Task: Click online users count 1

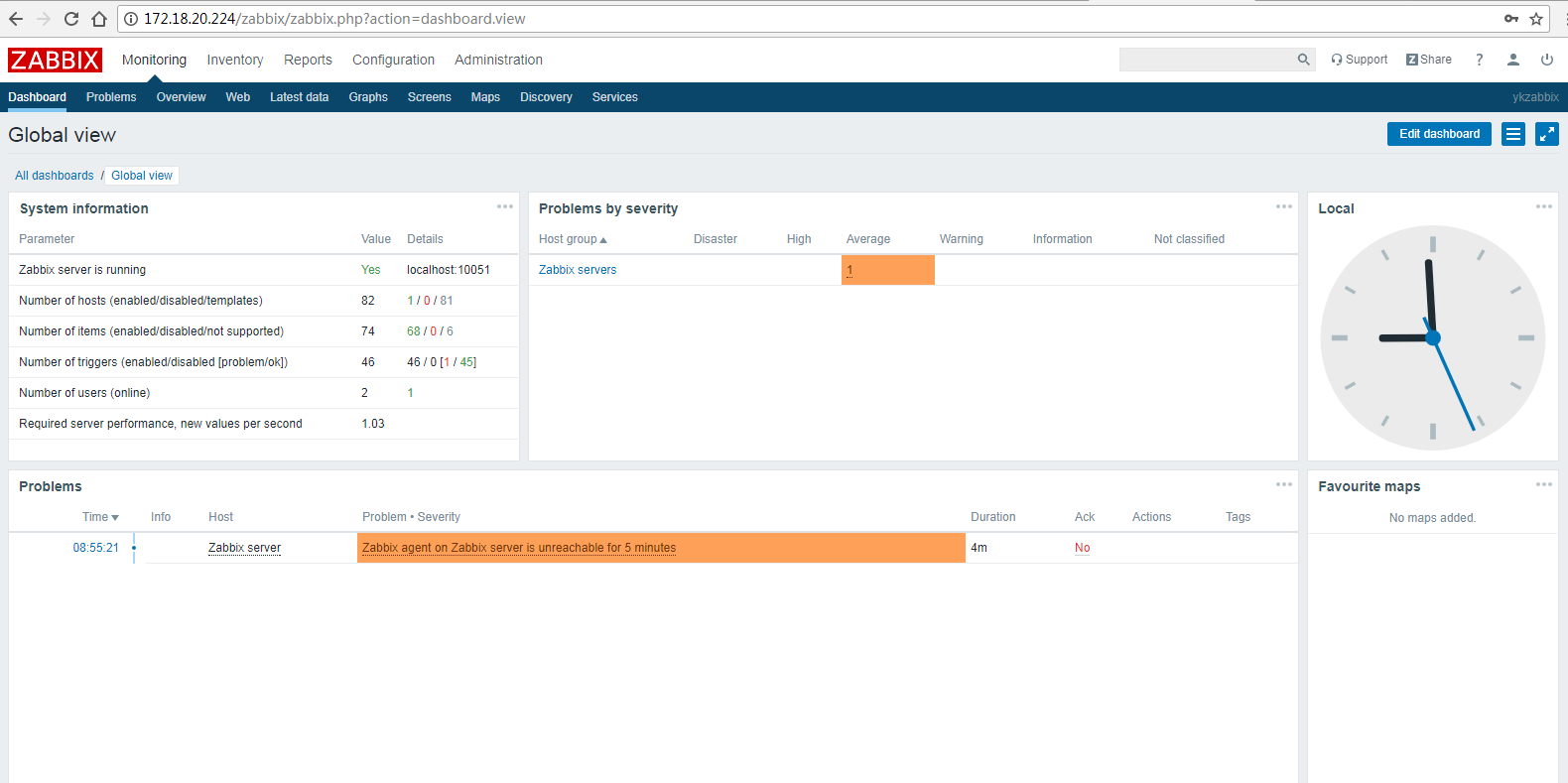Action: point(410,393)
